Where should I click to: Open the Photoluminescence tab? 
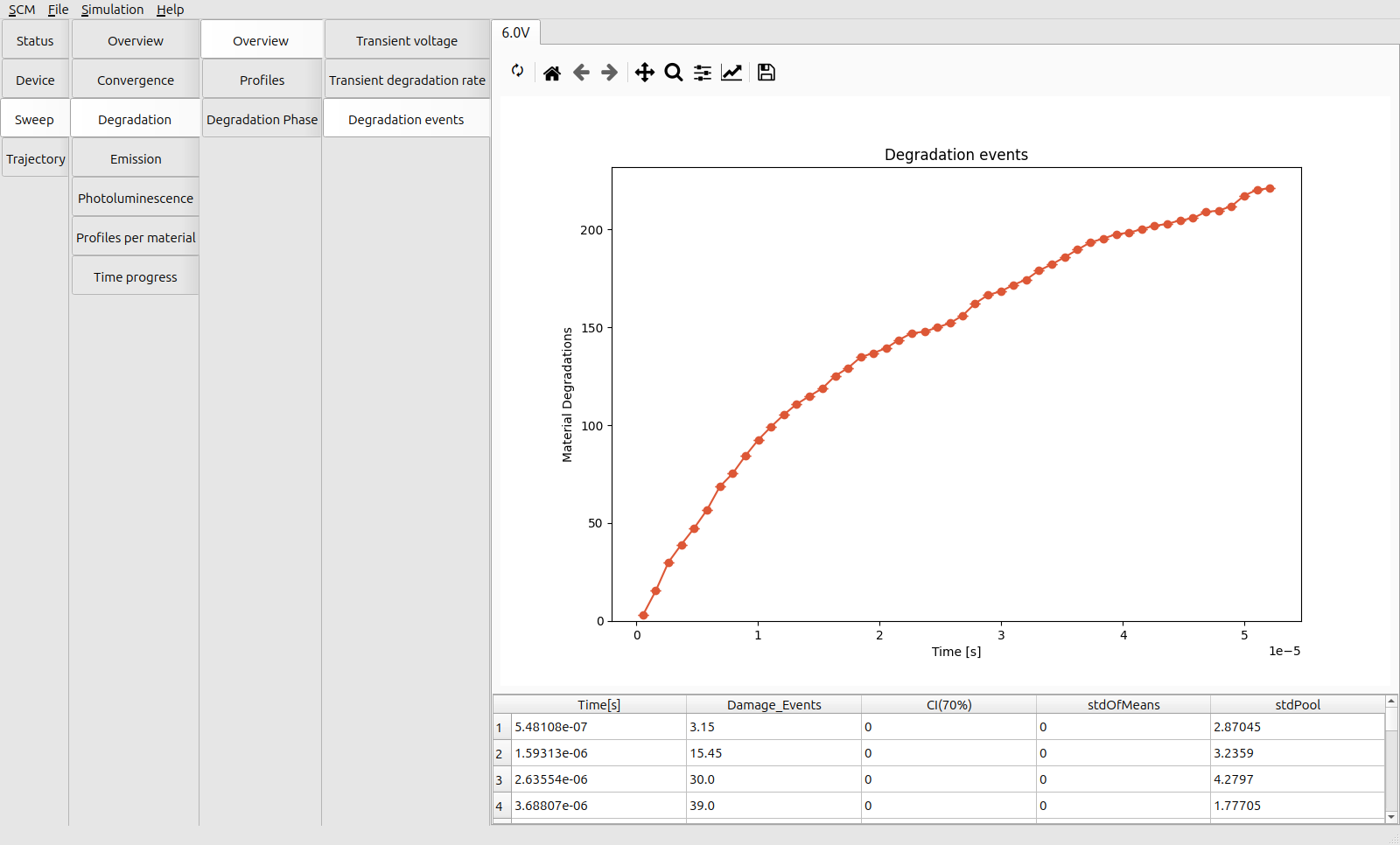click(x=136, y=199)
